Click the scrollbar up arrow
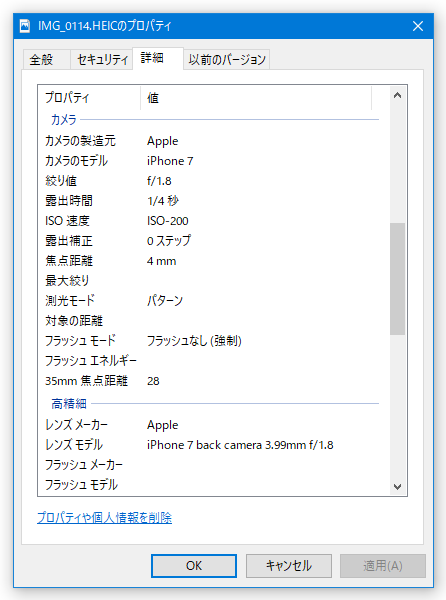This screenshot has width=446, height=600. pyautogui.click(x=397, y=95)
